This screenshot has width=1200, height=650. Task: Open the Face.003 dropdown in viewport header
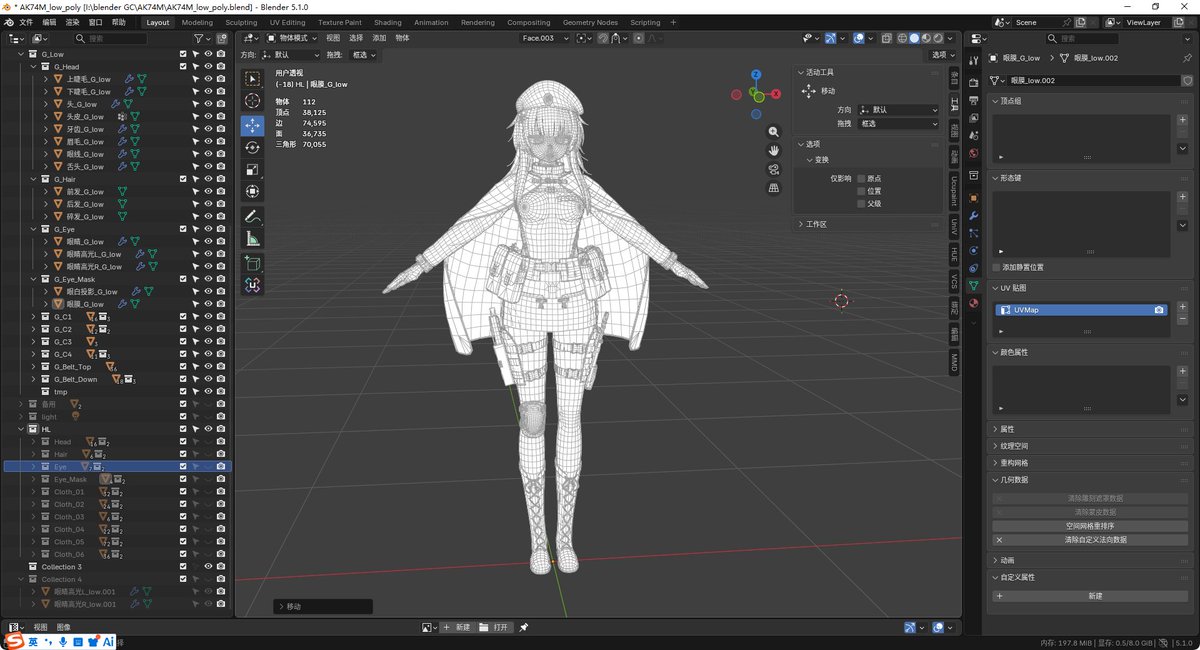tap(545, 38)
